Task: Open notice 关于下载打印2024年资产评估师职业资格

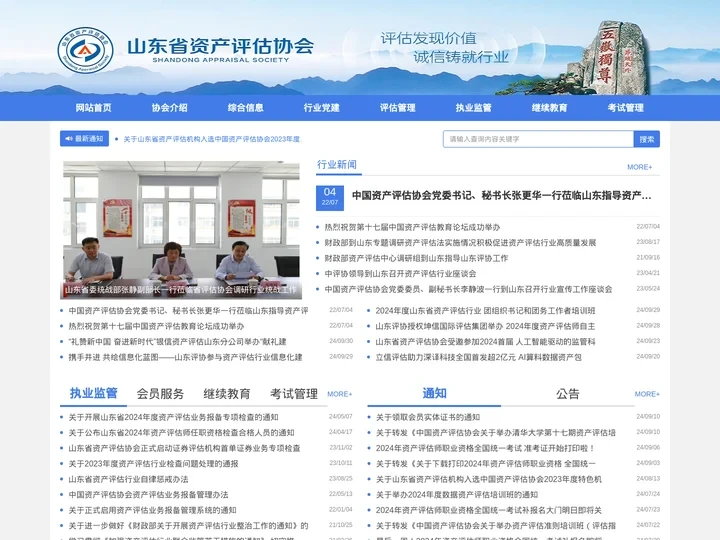Action: pyautogui.click(x=485, y=464)
